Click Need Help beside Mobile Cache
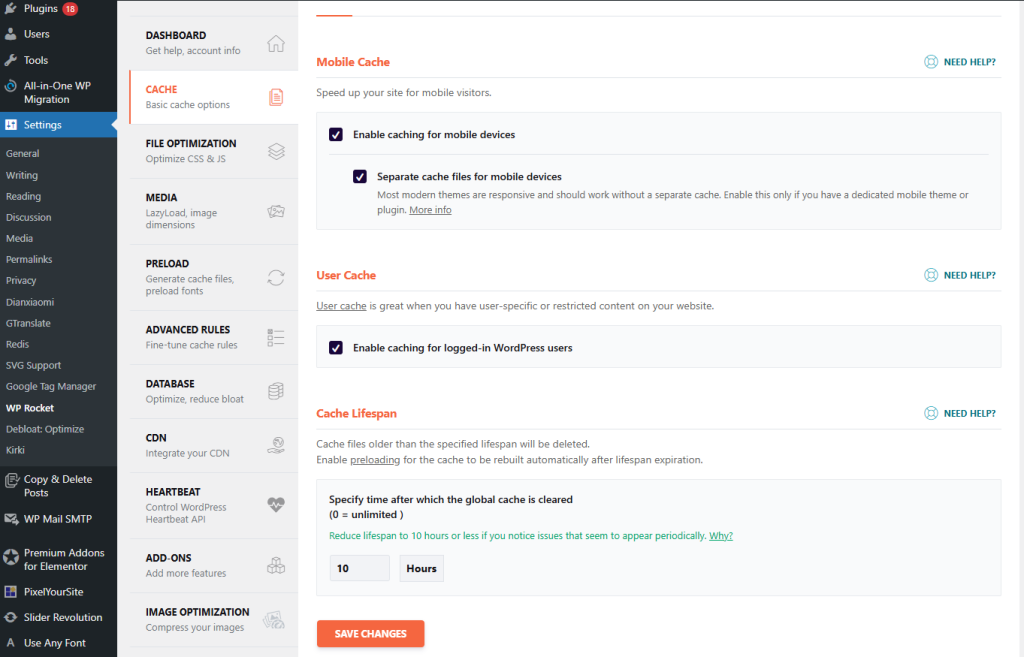The width and height of the screenshot is (1024, 657). pyautogui.click(x=960, y=62)
